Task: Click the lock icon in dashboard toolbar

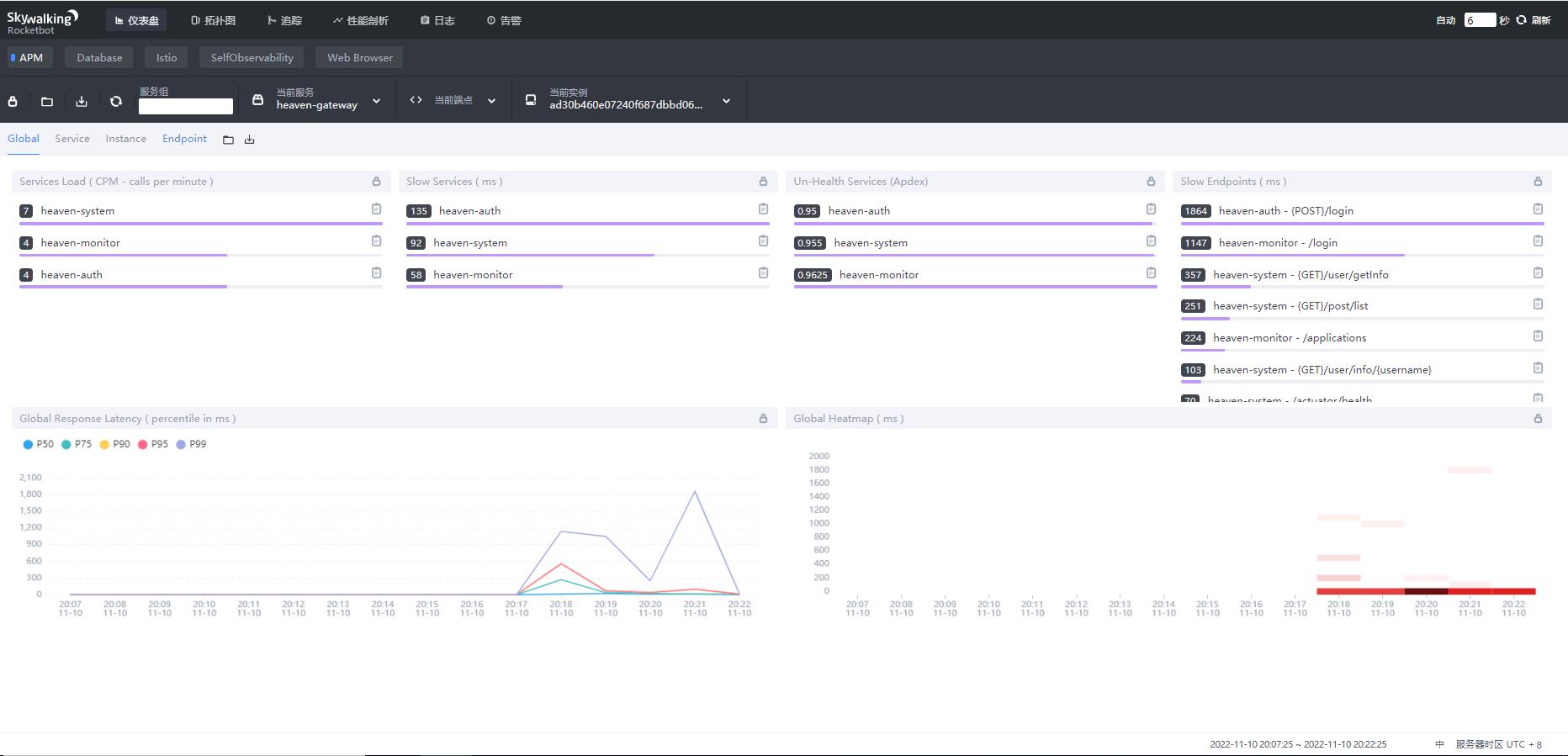Action: click(13, 101)
